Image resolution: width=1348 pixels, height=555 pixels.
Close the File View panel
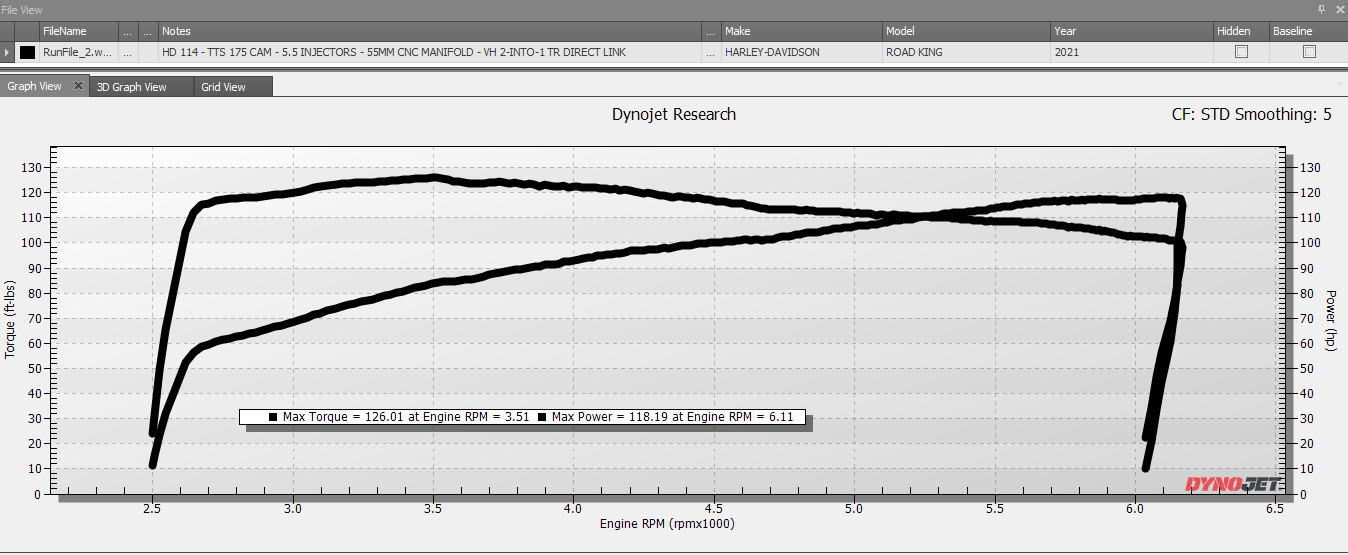pos(1338,9)
